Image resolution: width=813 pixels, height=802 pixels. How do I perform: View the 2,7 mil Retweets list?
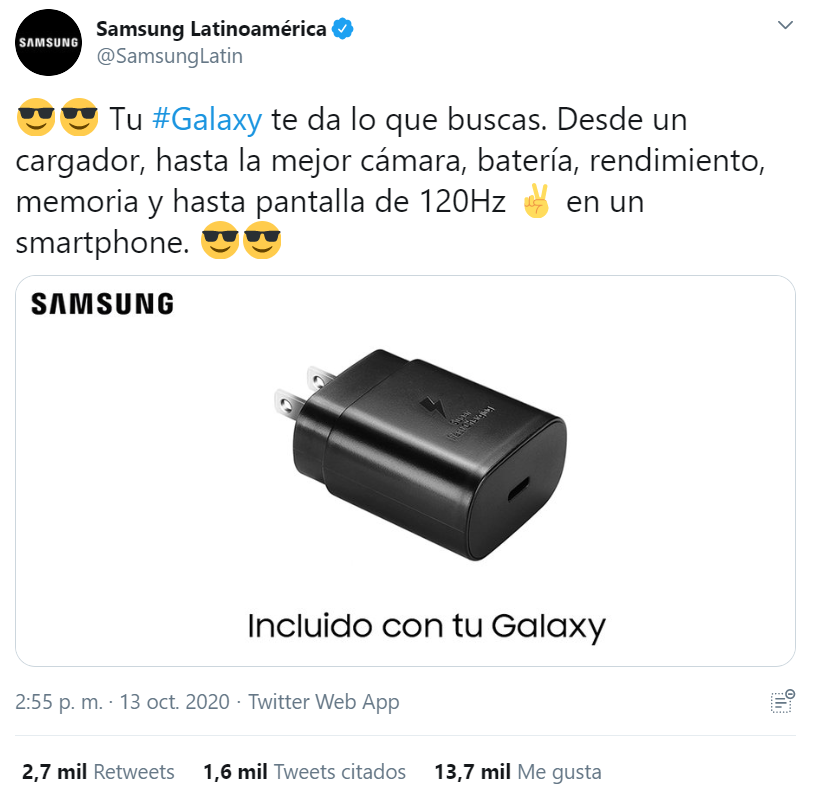tap(98, 772)
